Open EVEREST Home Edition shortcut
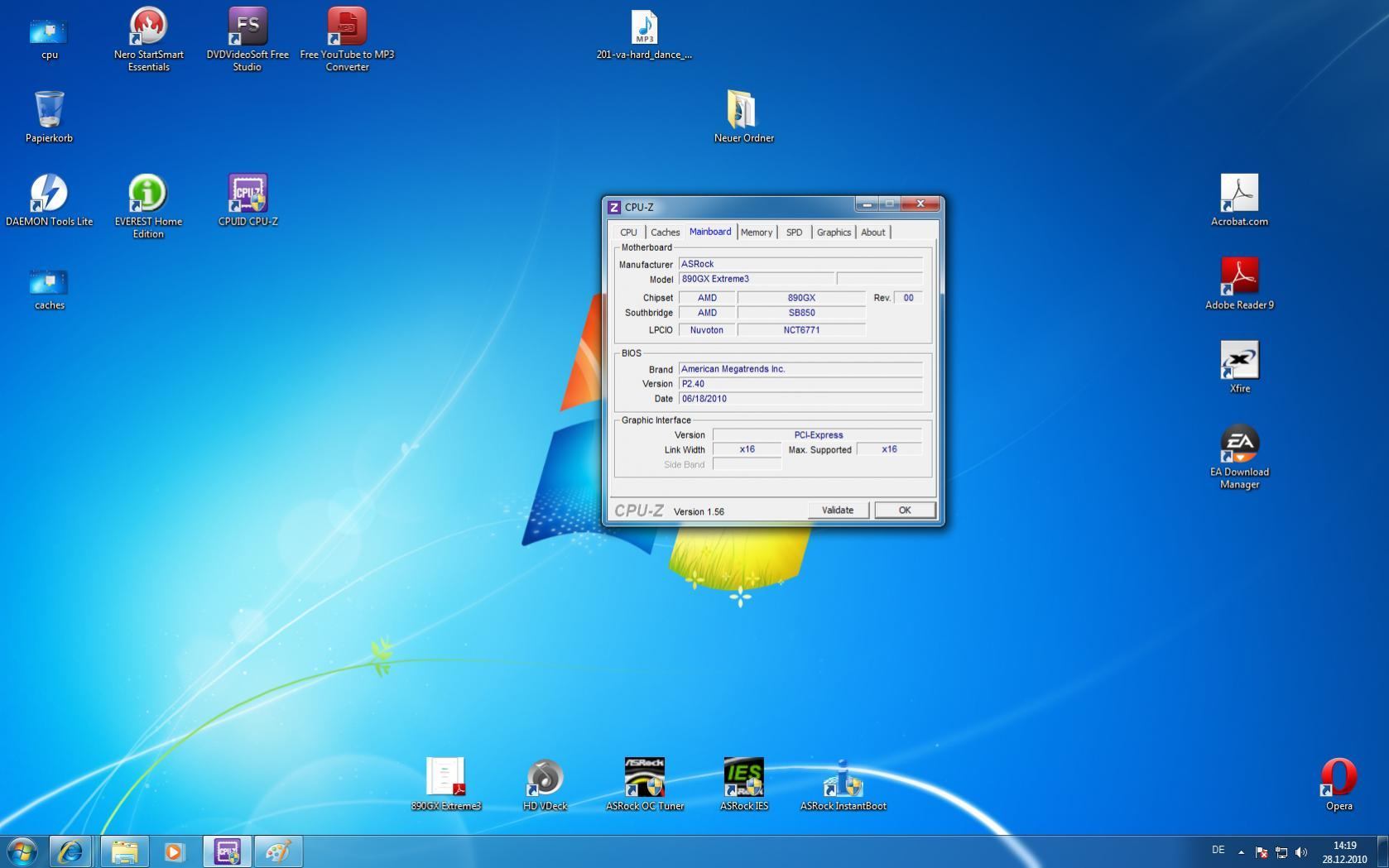Screen dimensions: 1389x868 tap(148, 205)
